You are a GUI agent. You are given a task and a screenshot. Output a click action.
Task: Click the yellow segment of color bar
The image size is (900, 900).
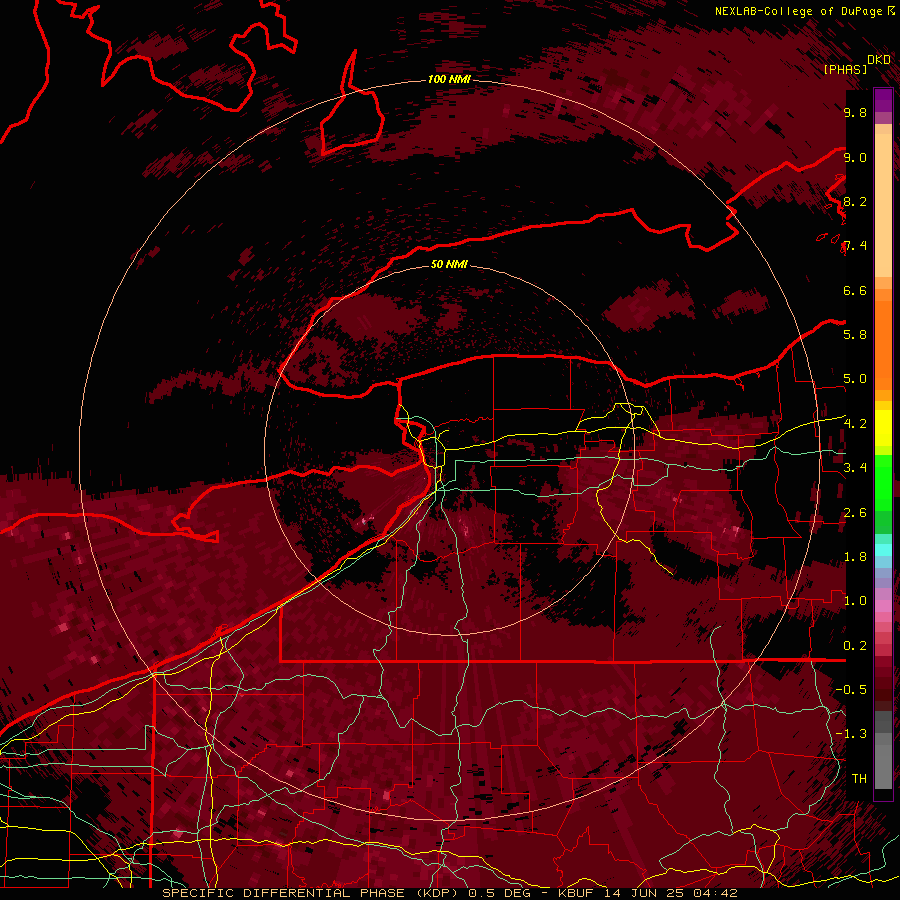(x=883, y=428)
